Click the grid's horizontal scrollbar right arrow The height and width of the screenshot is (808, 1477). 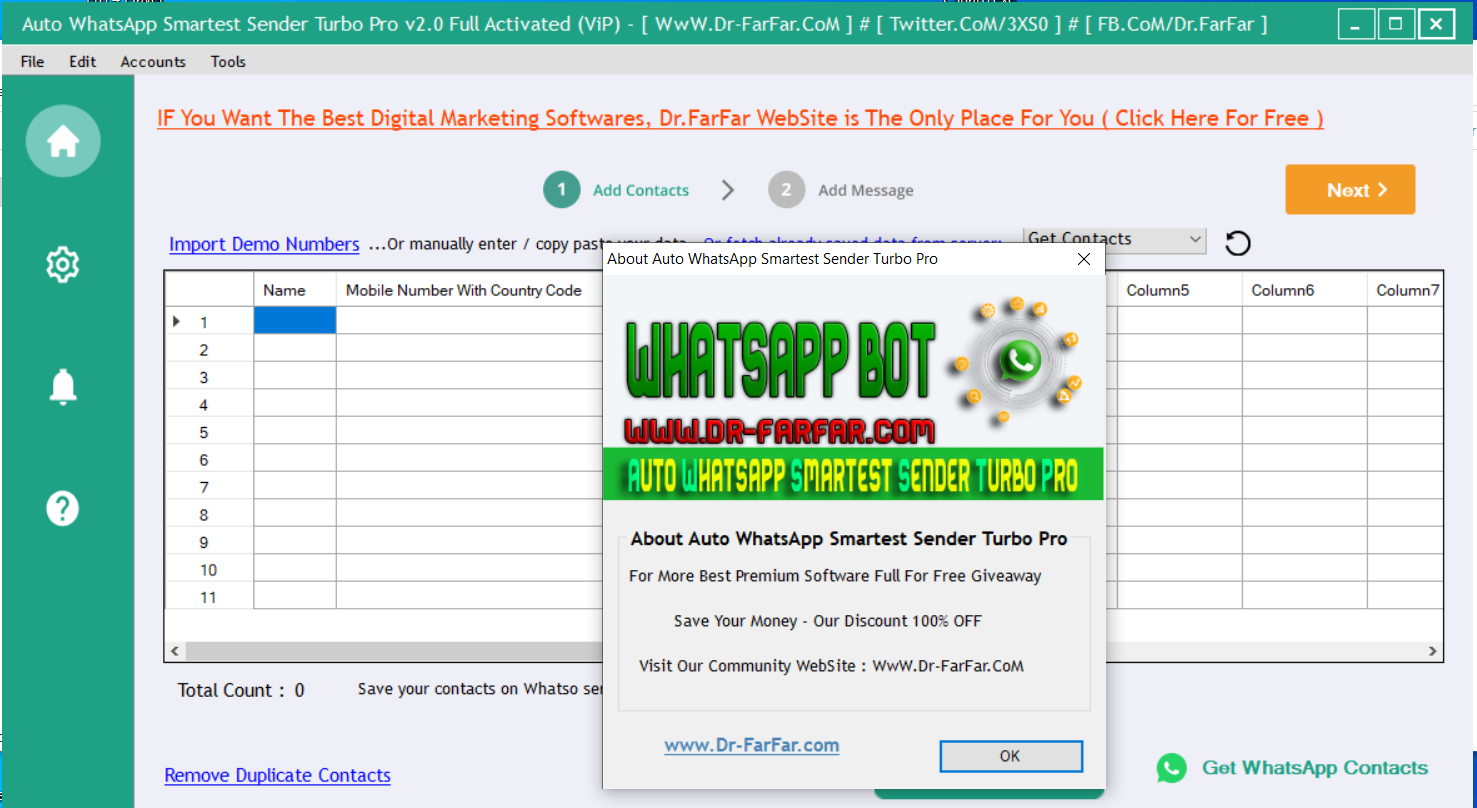[1433, 651]
